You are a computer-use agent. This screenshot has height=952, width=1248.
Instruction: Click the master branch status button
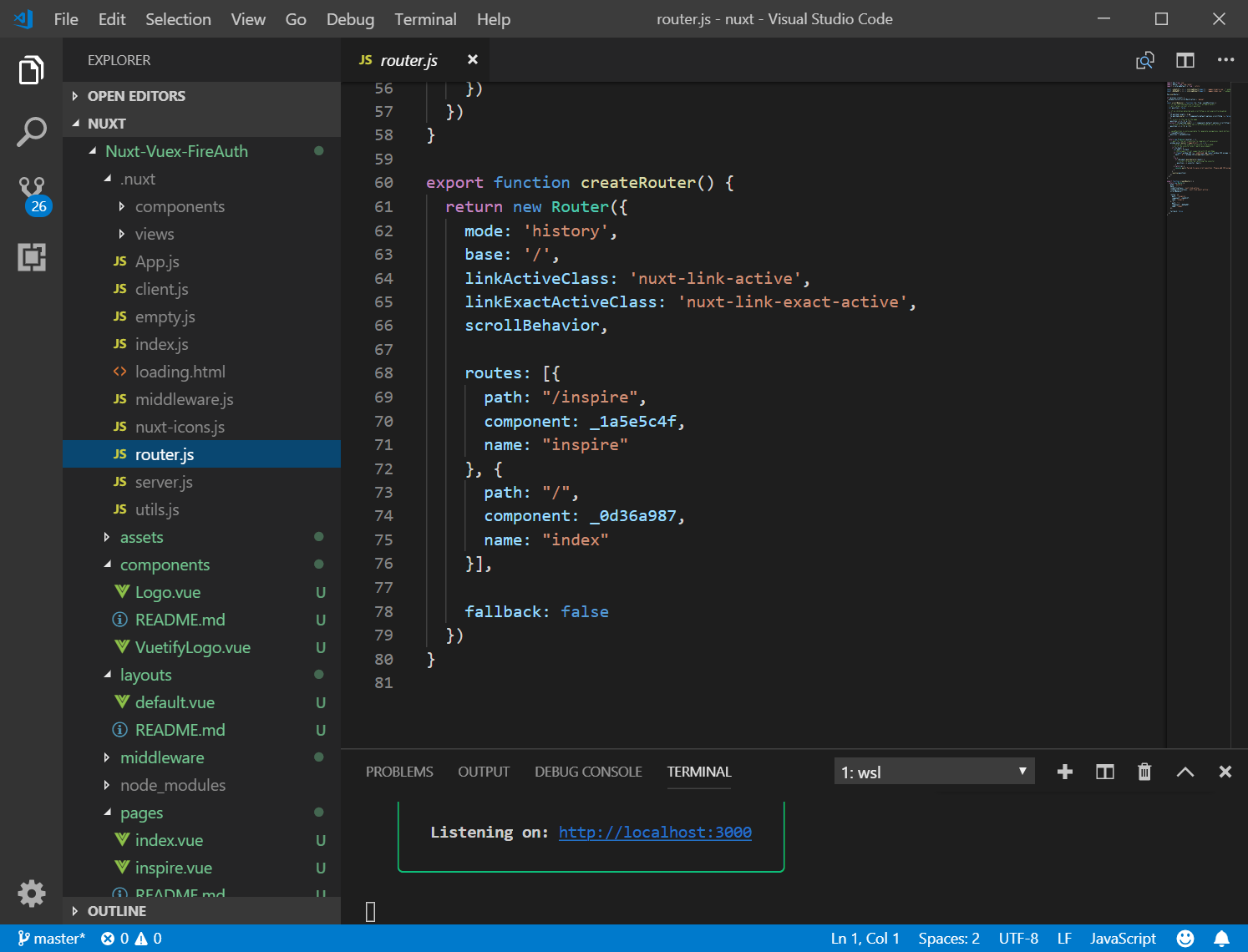tap(52, 939)
